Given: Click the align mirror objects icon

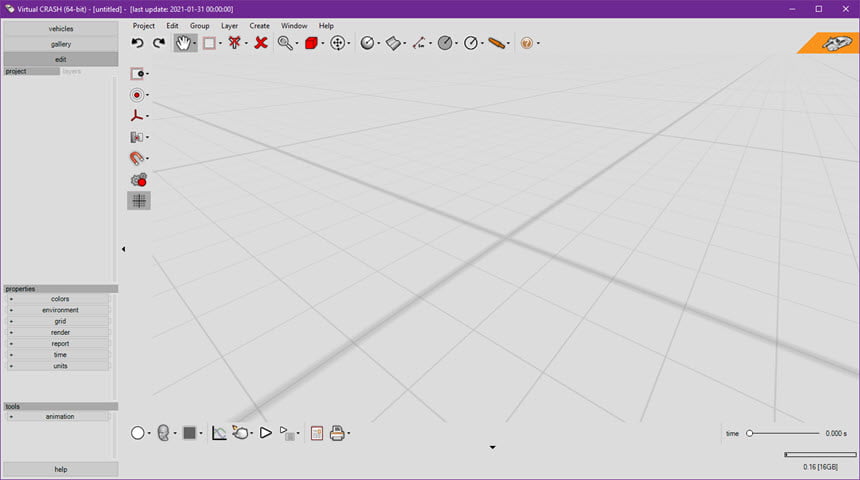Looking at the screenshot, I should [137, 137].
